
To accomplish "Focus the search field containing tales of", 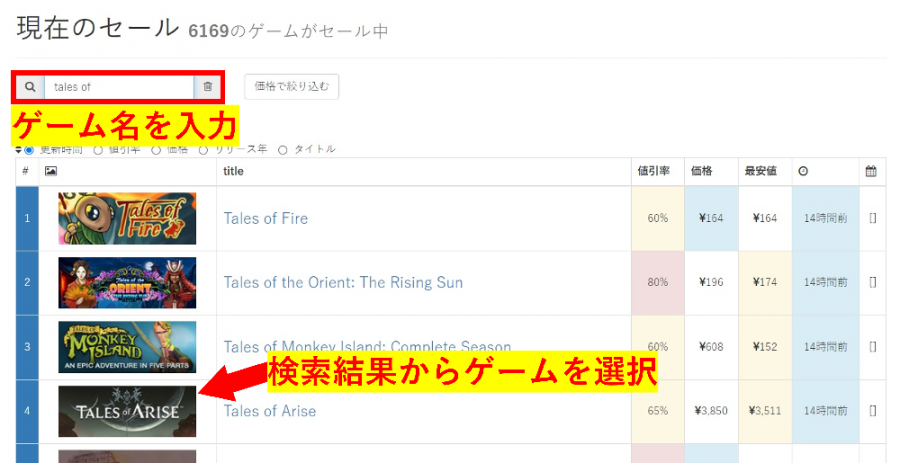I will [119, 87].
